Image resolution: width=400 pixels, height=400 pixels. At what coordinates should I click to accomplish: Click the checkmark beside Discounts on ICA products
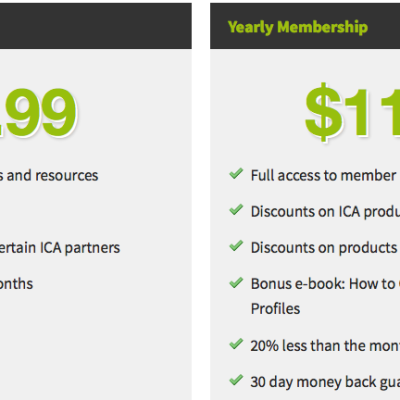[236, 210]
